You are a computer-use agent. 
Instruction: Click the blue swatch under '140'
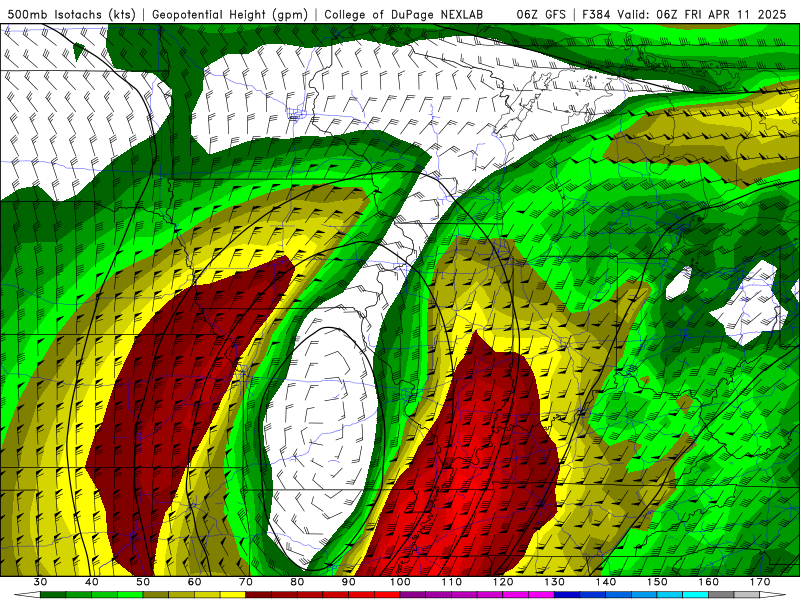coord(618,595)
